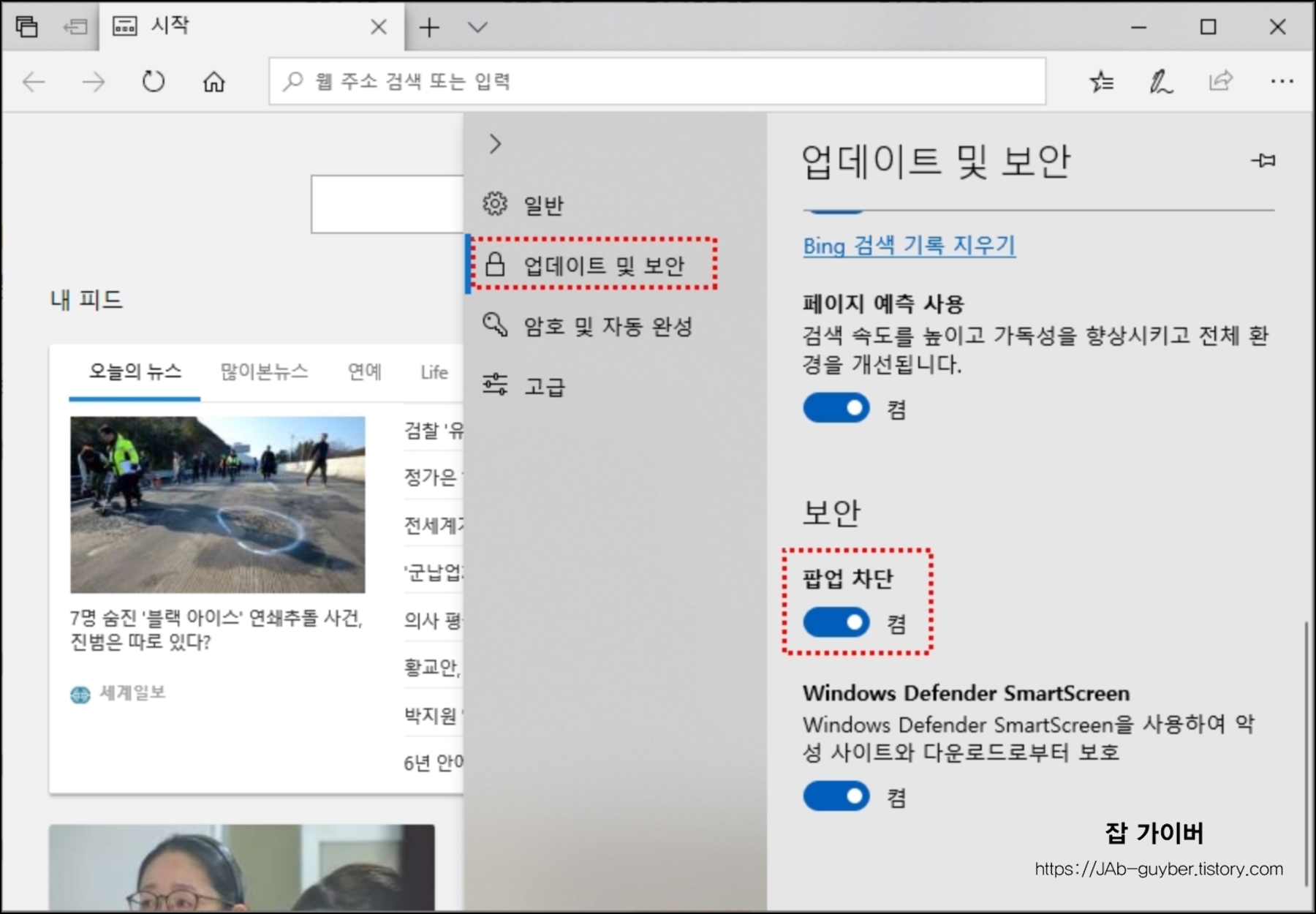Open the tab preview panel icon
Image resolution: width=1316 pixels, height=914 pixels.
tap(27, 27)
